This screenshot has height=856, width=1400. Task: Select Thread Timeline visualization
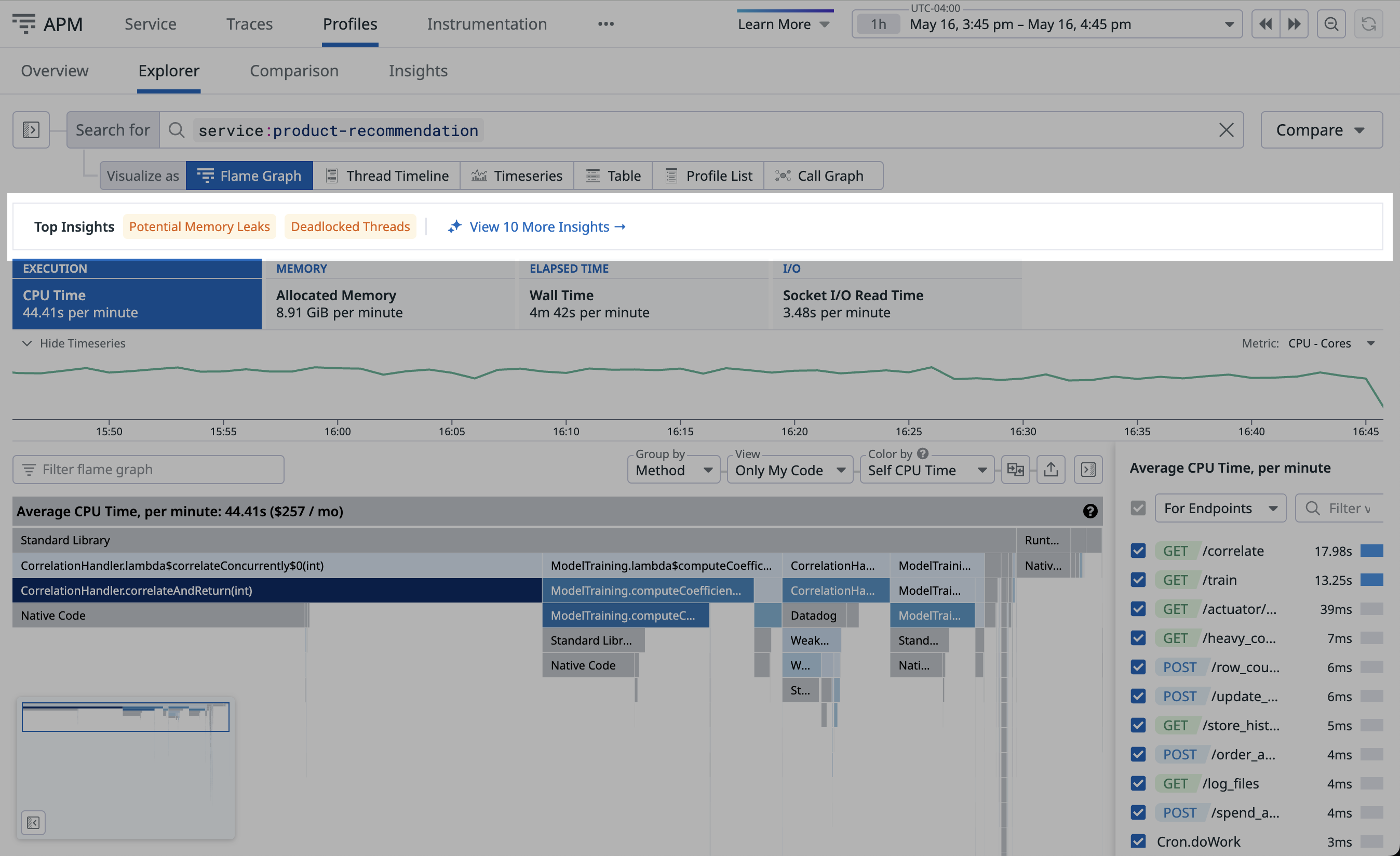(x=387, y=176)
